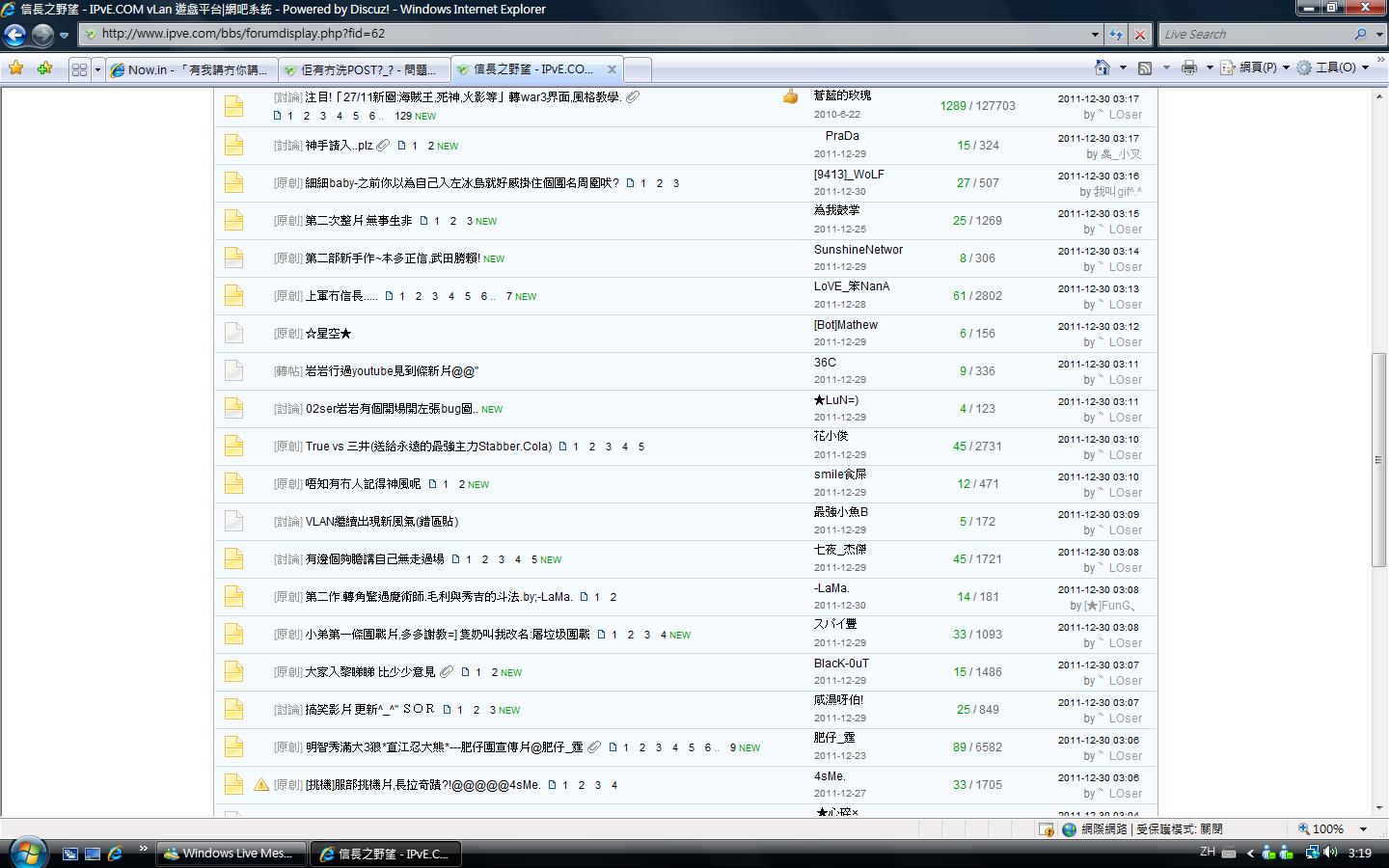Open the Quick Tabs thumbnail view icon
Screen dimensions: 1389x868
click(x=79, y=69)
